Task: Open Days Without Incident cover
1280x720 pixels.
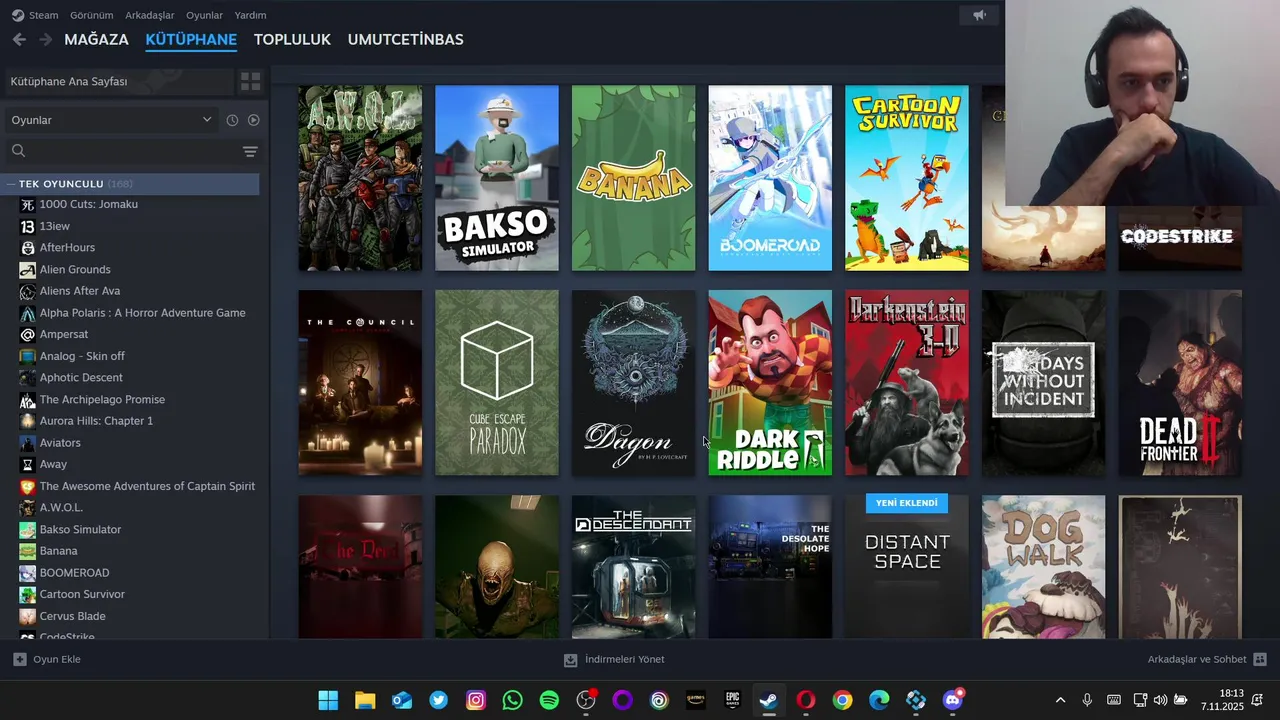Action: 1043,383
